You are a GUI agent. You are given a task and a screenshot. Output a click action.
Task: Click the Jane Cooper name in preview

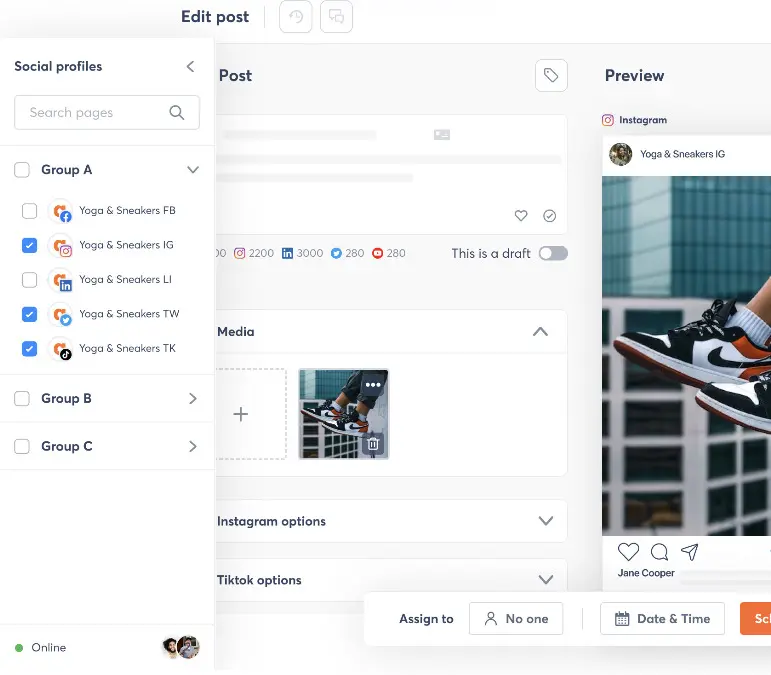[646, 573]
